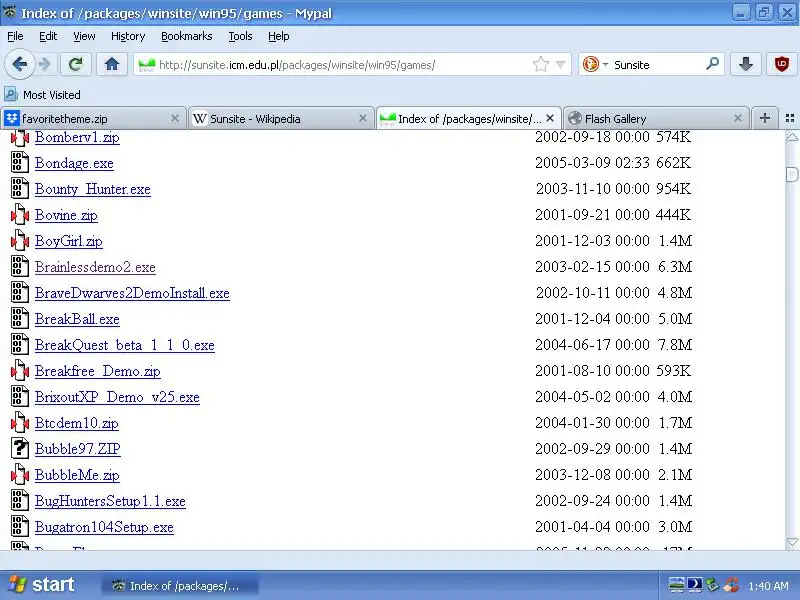Open the Windows Start menu
800x600 pixels.
pos(43,585)
